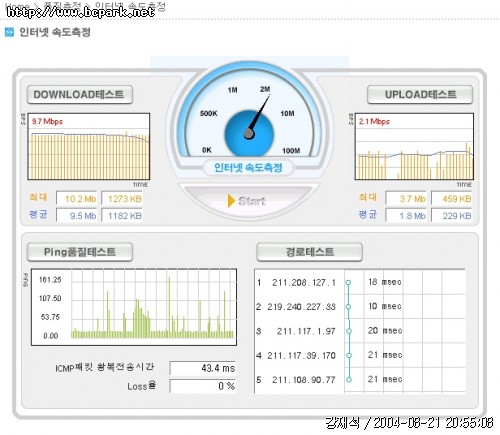Viewport: 500px width, 435px height.
Task: Click the route node marker for hop 5
Action: (349, 380)
